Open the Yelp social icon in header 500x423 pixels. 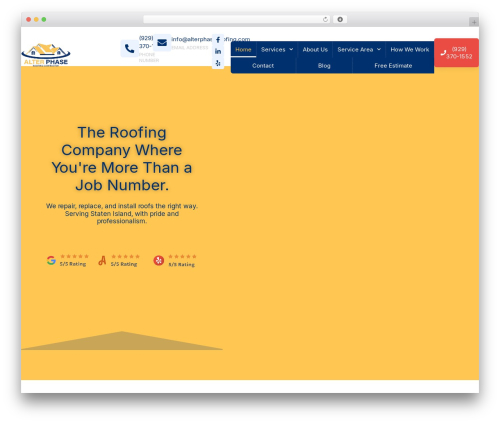tap(218, 63)
